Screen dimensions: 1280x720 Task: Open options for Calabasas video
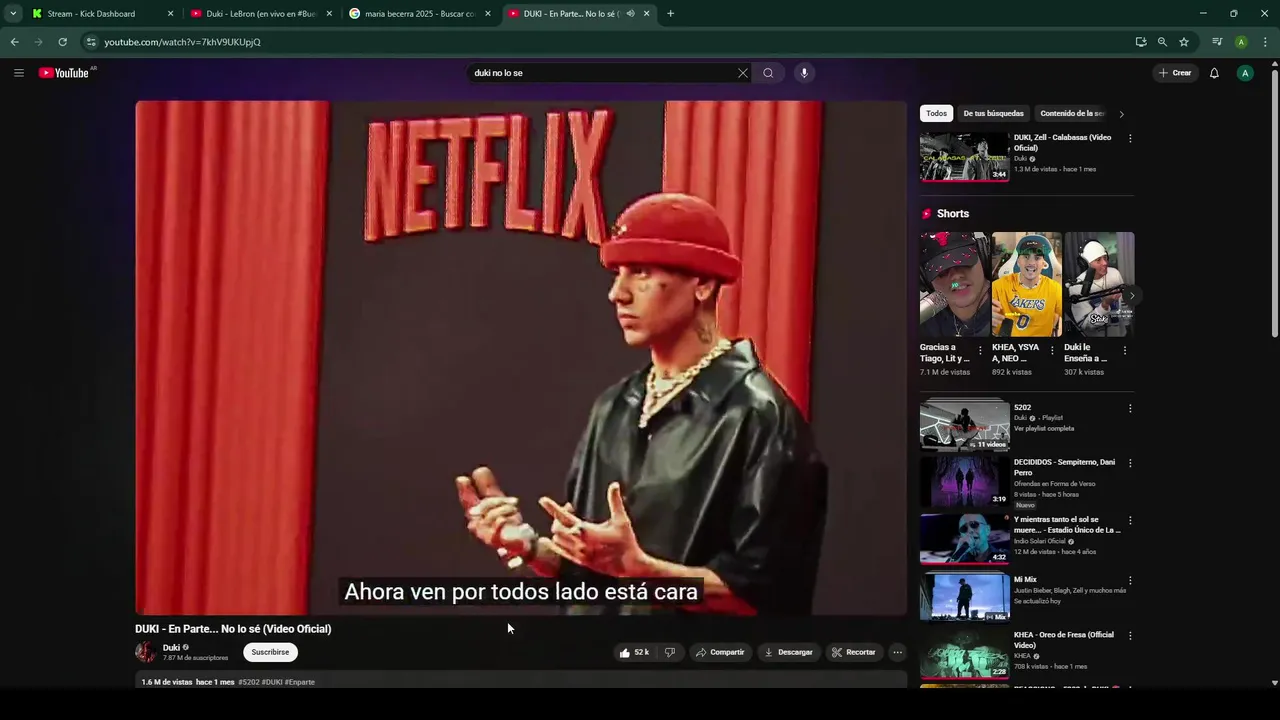[1130, 138]
